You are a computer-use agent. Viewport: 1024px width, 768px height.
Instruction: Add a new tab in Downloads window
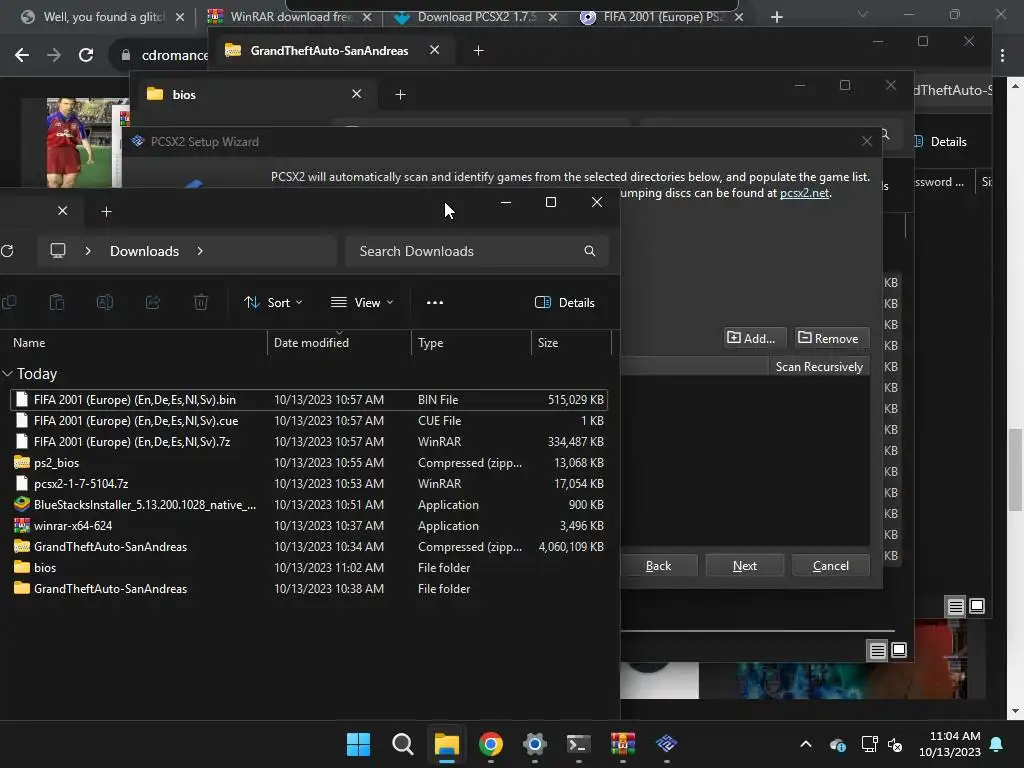106,212
